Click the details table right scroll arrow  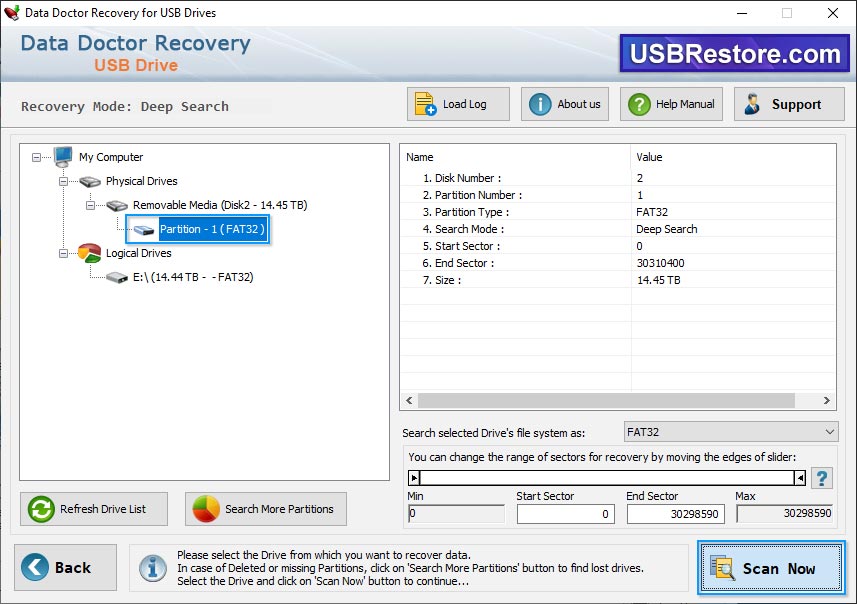[x=826, y=400]
